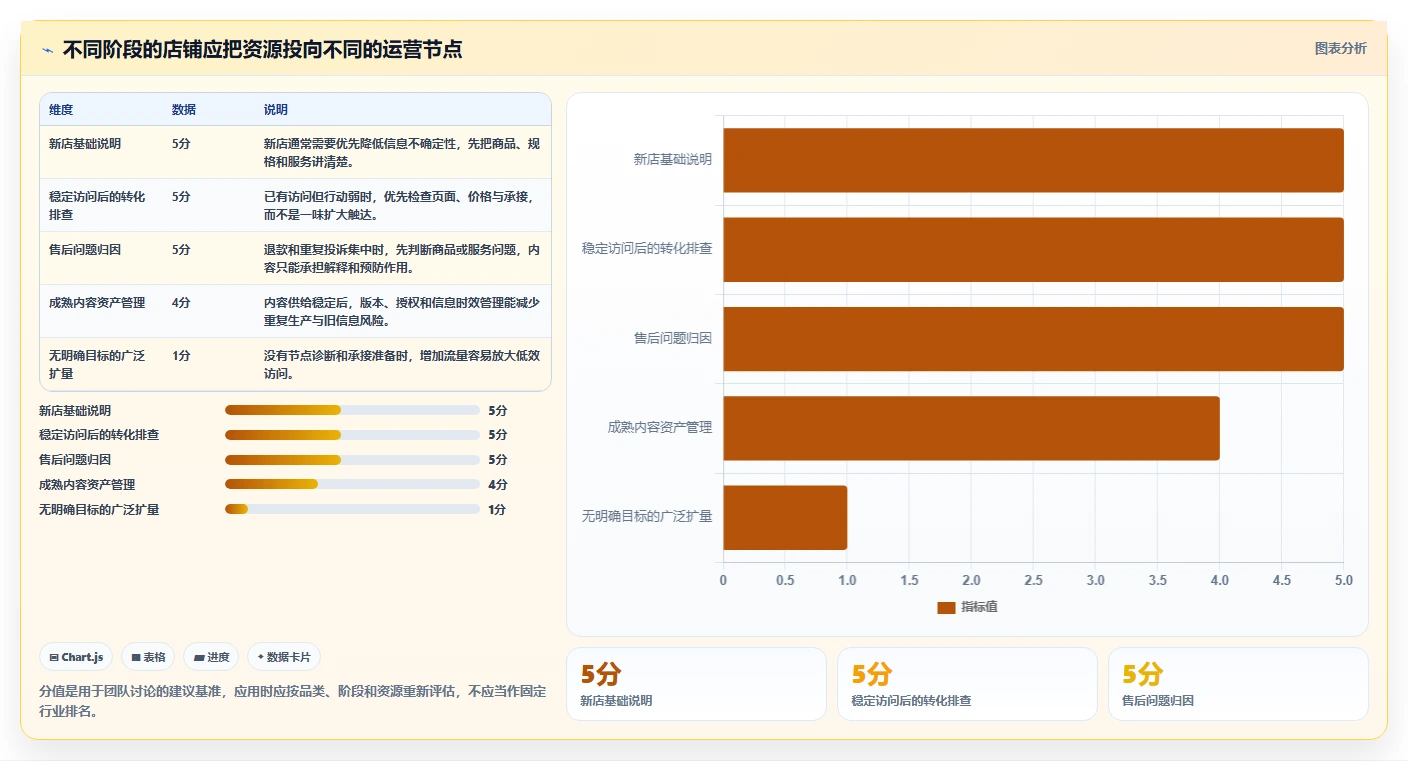Open the 售后问题归因 5分 data card
Screen dimensions: 1408x761
point(1238,684)
